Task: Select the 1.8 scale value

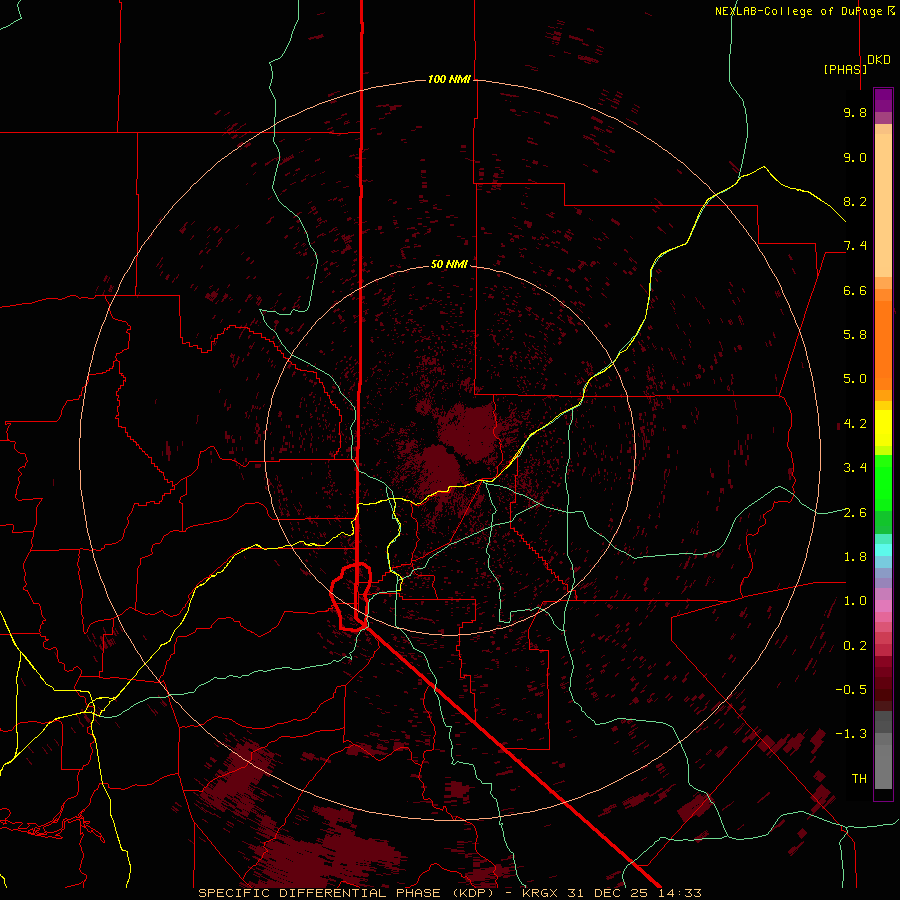Action: pyautogui.click(x=855, y=557)
